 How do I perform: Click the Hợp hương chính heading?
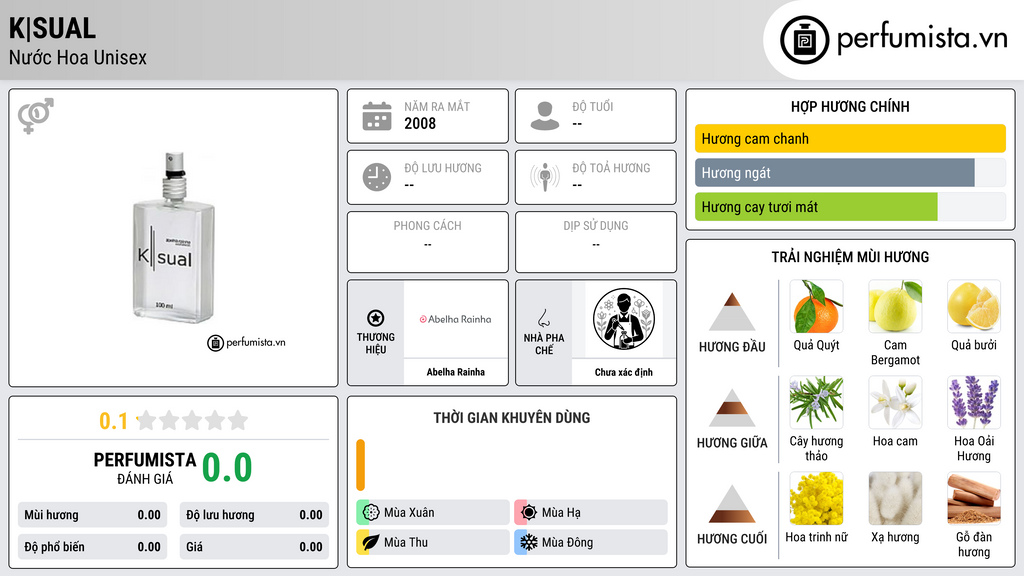coord(850,106)
